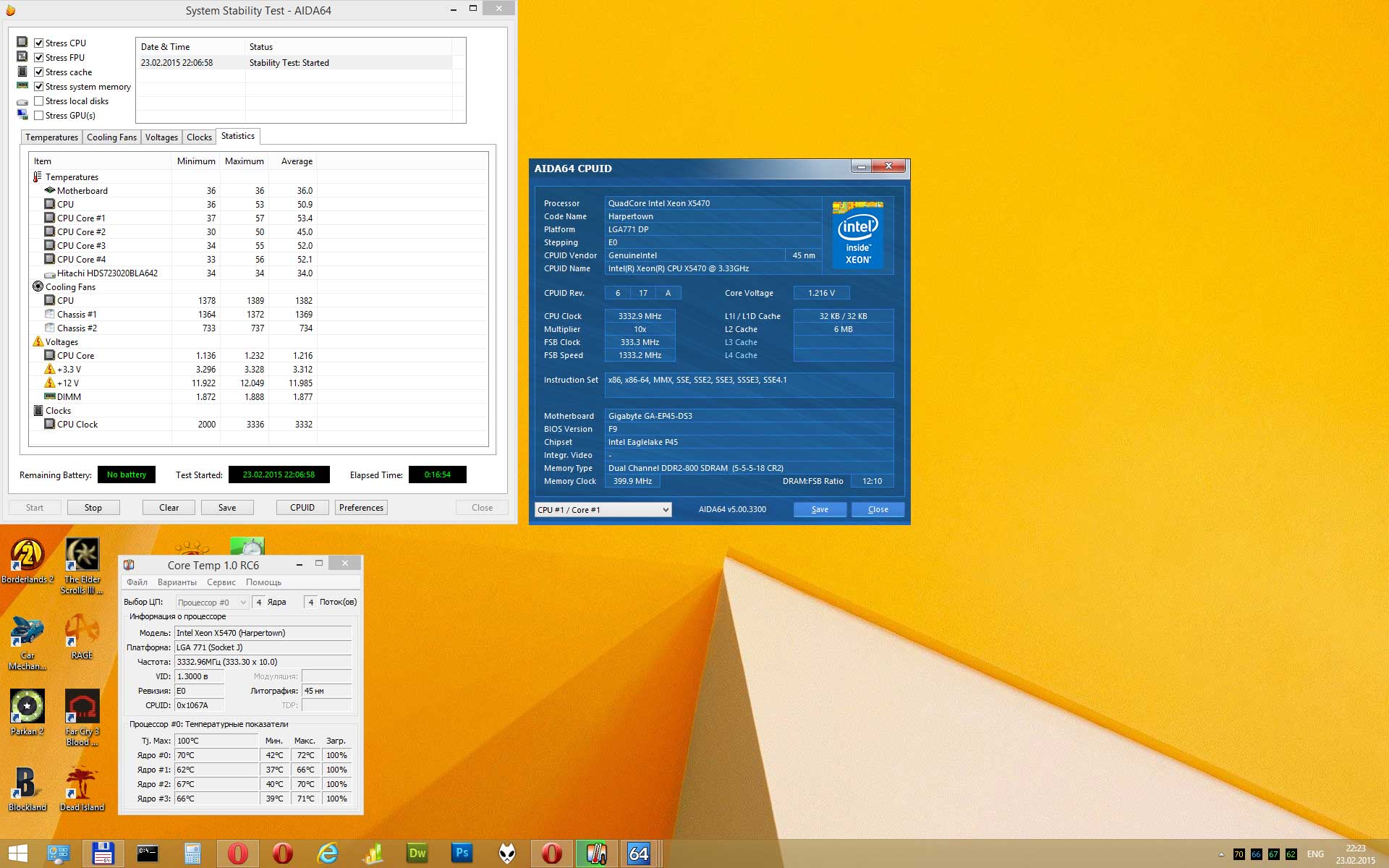Open Dreamweaver from the taskbar
1389x868 pixels.
coord(417,854)
